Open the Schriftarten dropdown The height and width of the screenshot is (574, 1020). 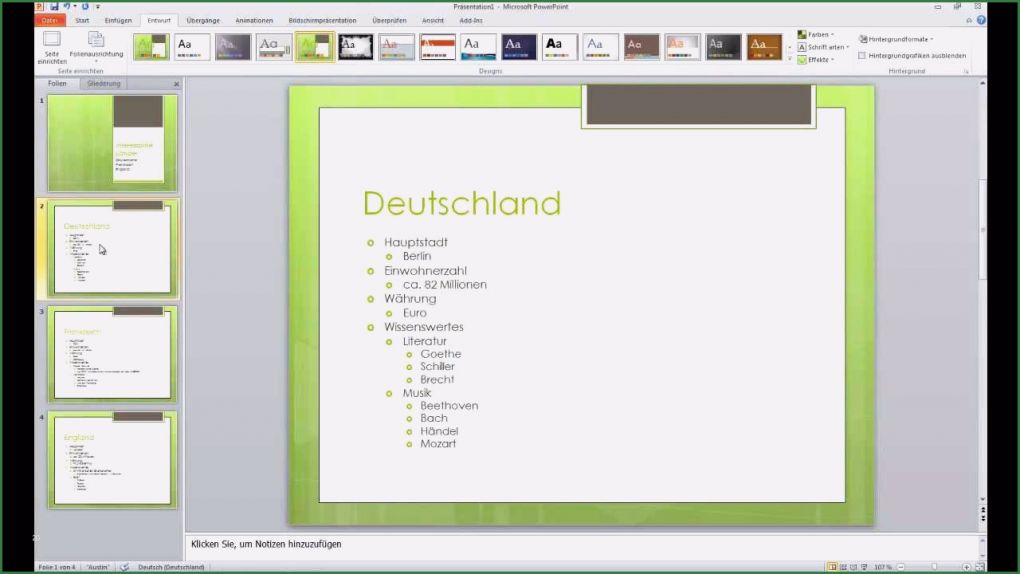pos(824,47)
